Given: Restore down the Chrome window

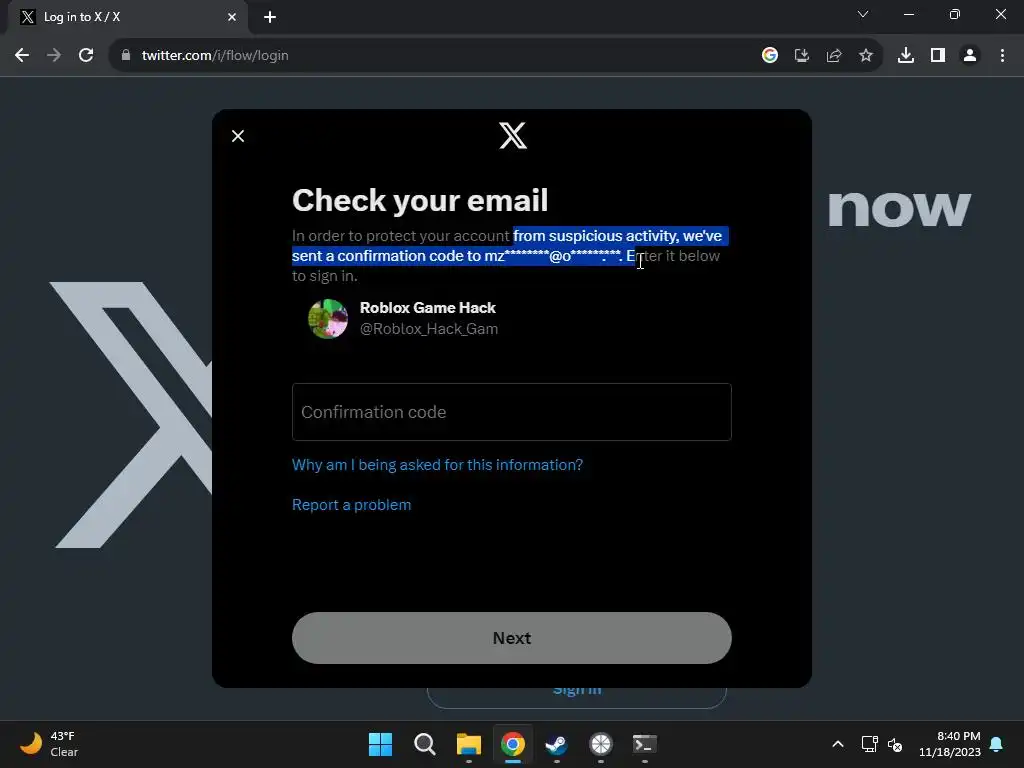Looking at the screenshot, I should [954, 14].
